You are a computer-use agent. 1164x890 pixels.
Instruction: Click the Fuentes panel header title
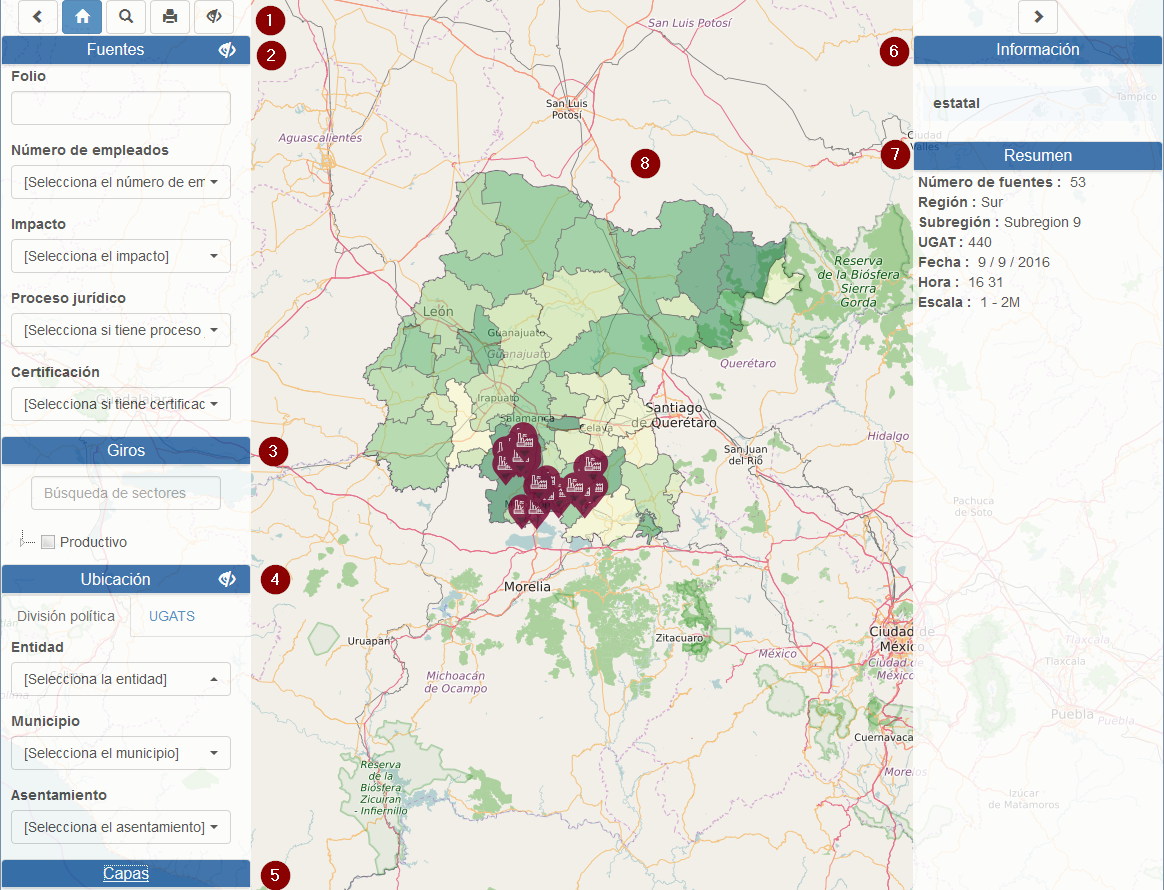pyautogui.click(x=115, y=50)
